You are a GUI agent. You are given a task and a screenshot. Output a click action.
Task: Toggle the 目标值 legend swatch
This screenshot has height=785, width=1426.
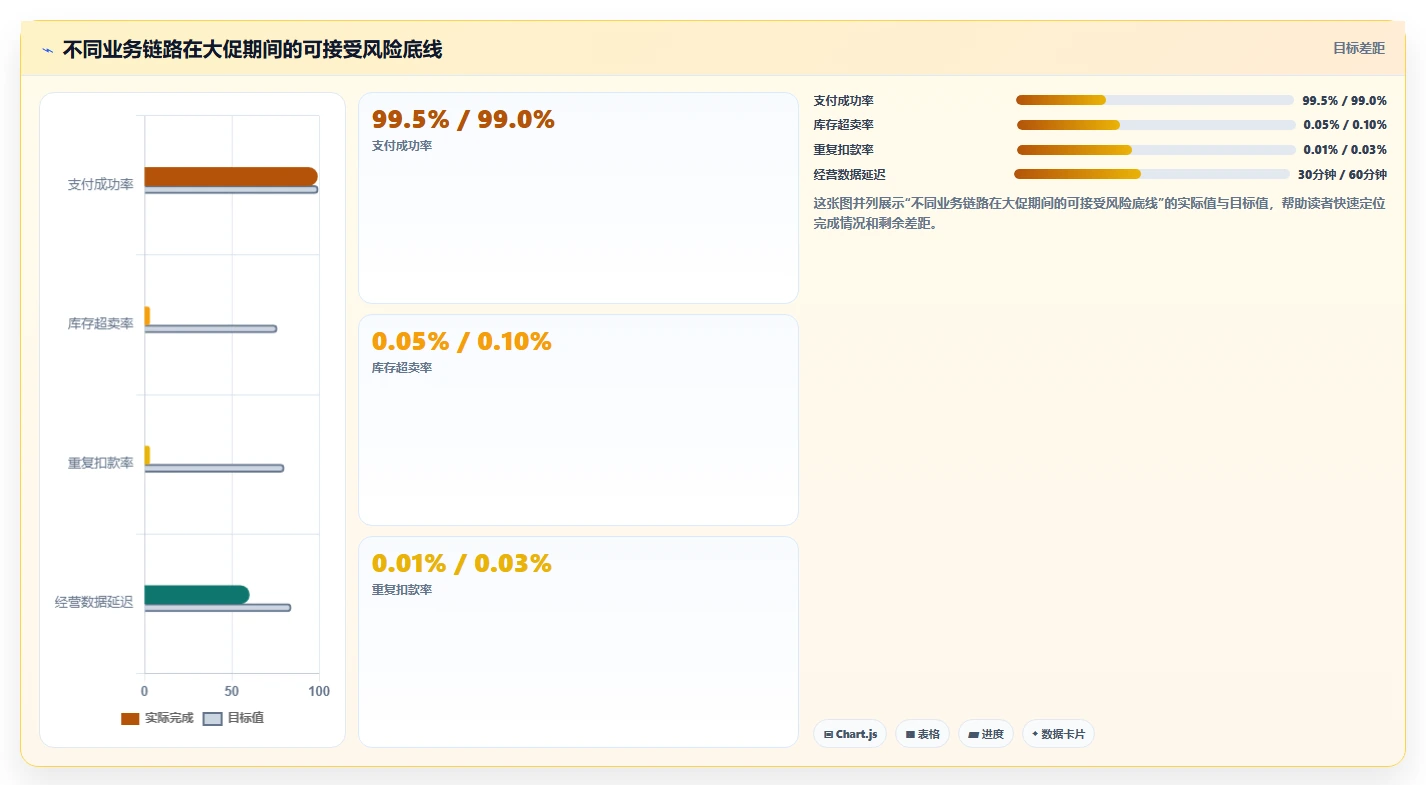[212, 719]
